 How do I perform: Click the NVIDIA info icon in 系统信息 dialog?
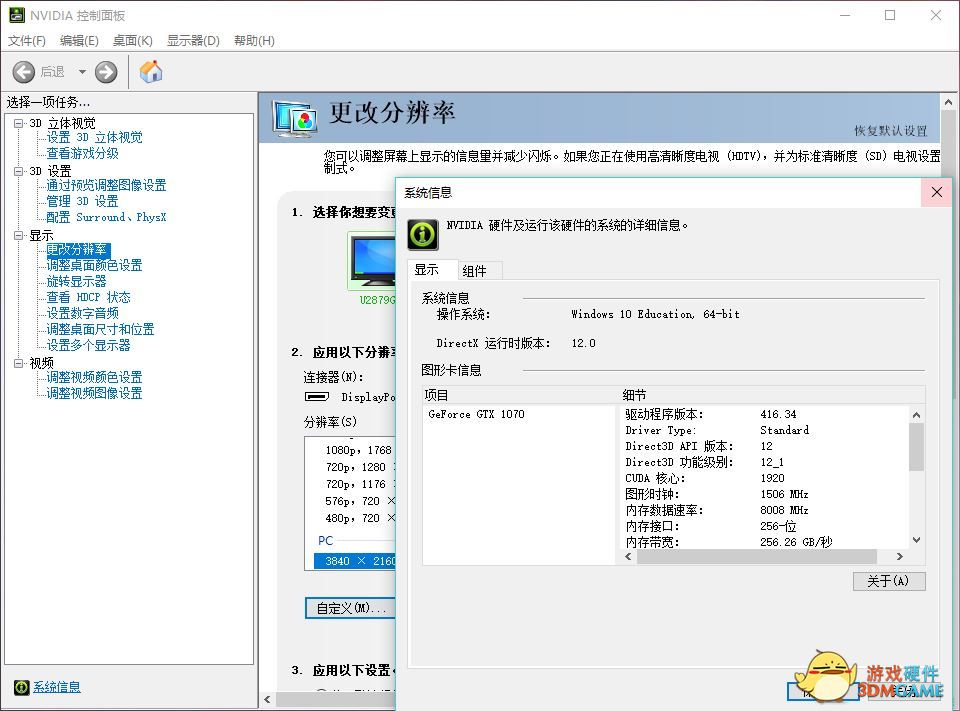(x=423, y=235)
